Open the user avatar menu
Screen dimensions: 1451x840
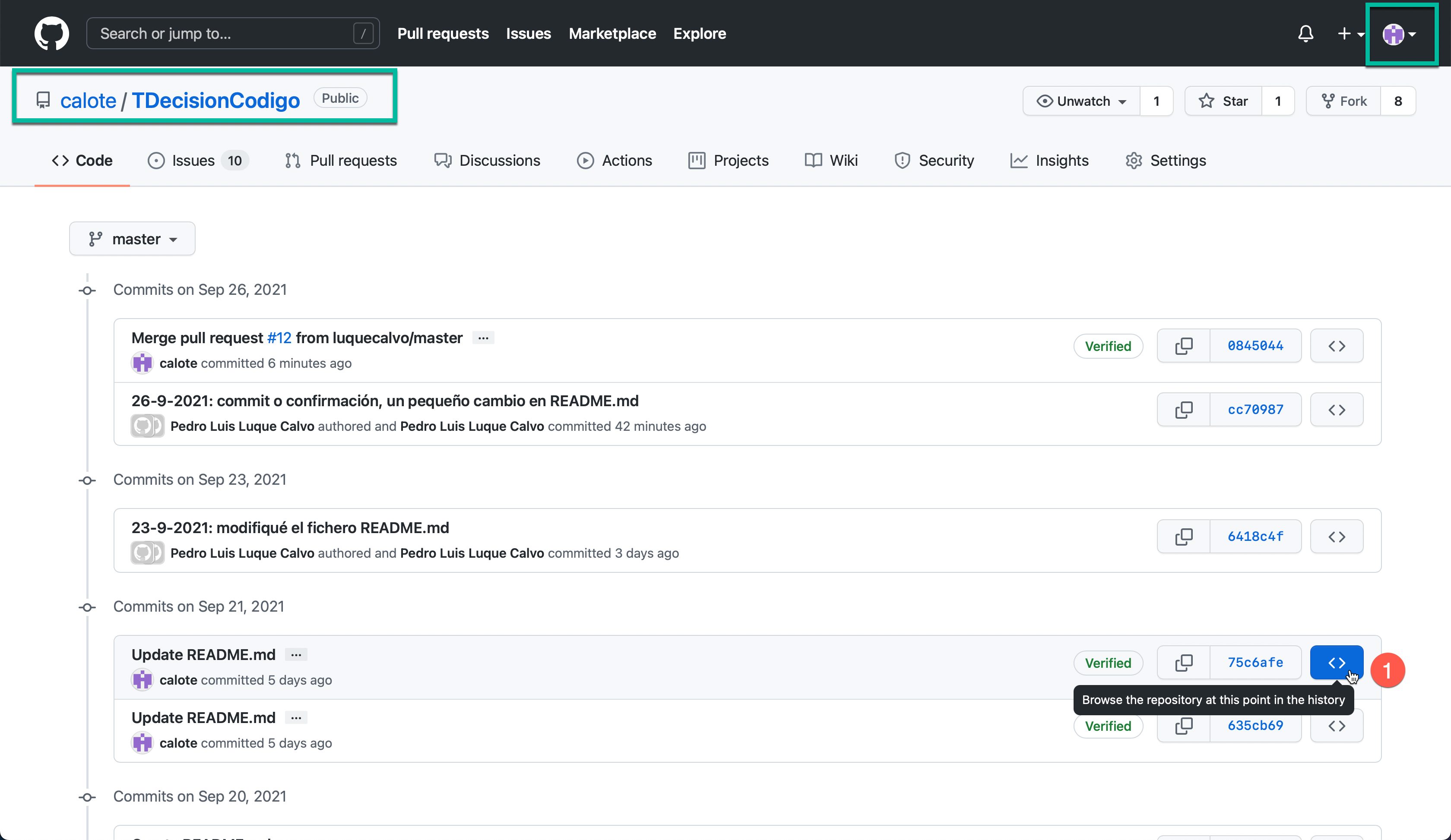pyautogui.click(x=1399, y=34)
